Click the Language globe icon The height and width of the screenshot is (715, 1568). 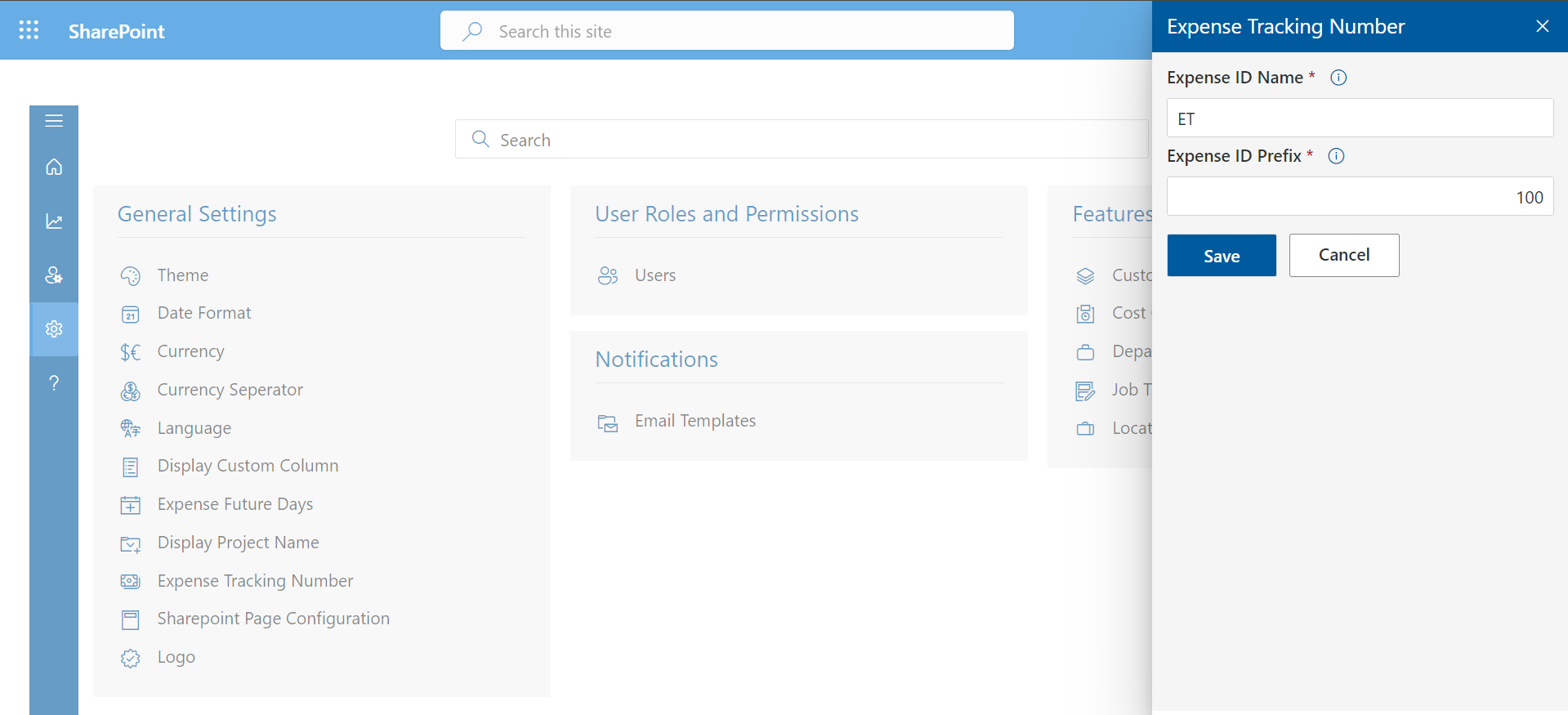[x=131, y=429]
